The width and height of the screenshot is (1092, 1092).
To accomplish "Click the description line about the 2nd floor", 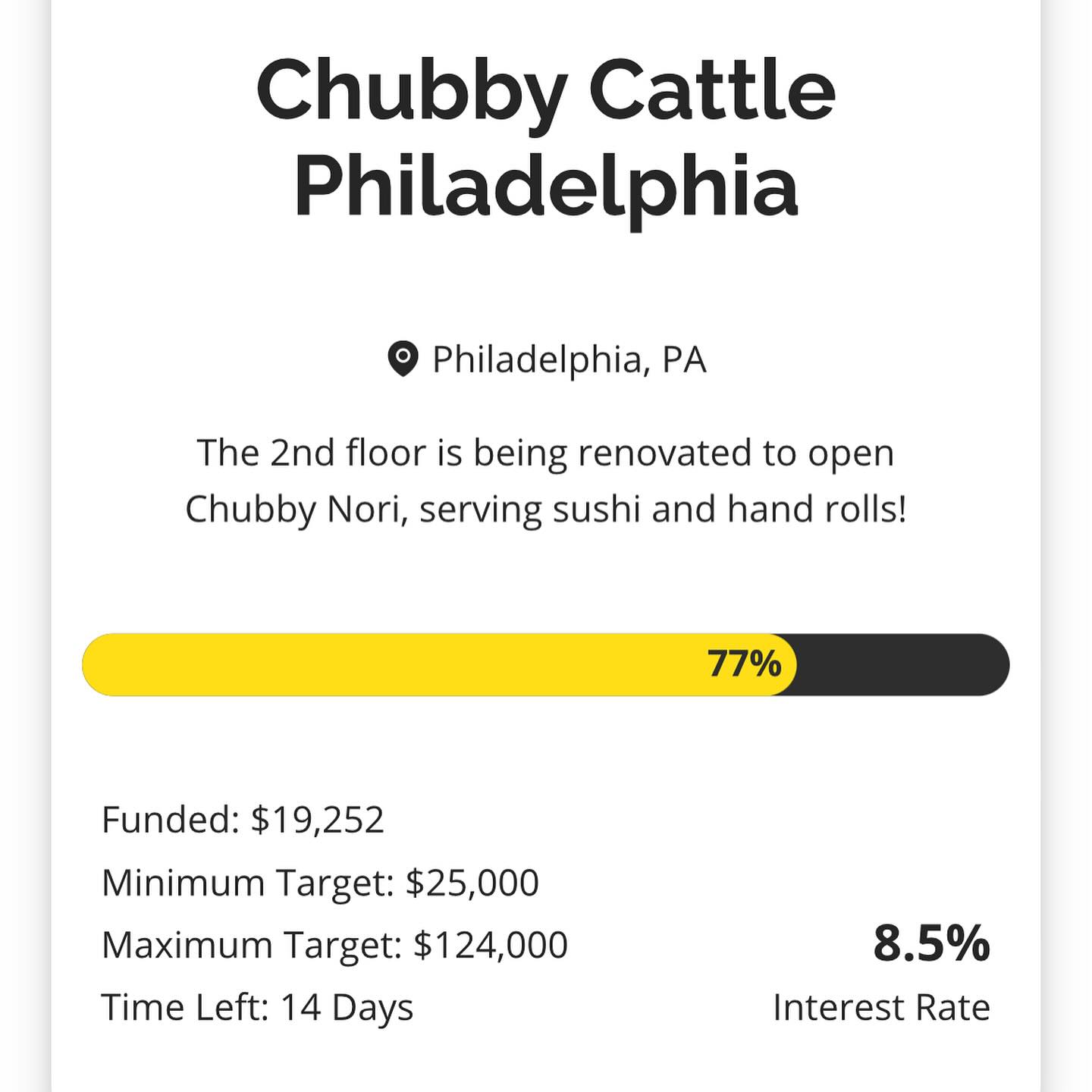I will pyautogui.click(x=546, y=453).
